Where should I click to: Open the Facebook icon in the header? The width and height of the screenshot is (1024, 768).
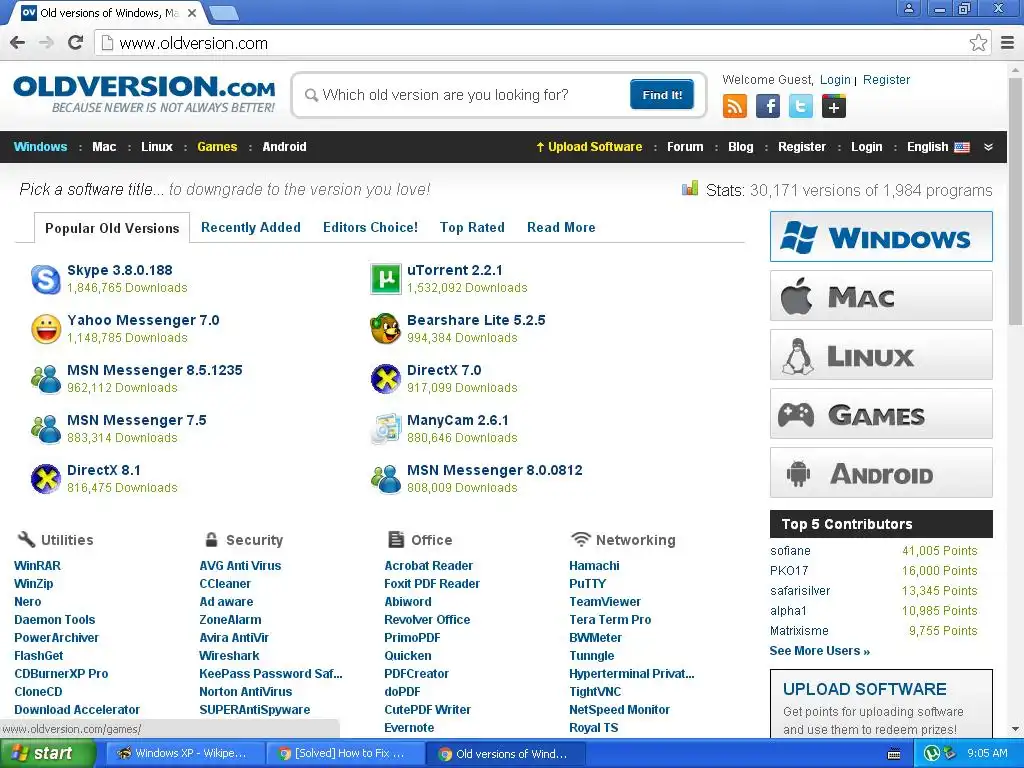point(768,106)
